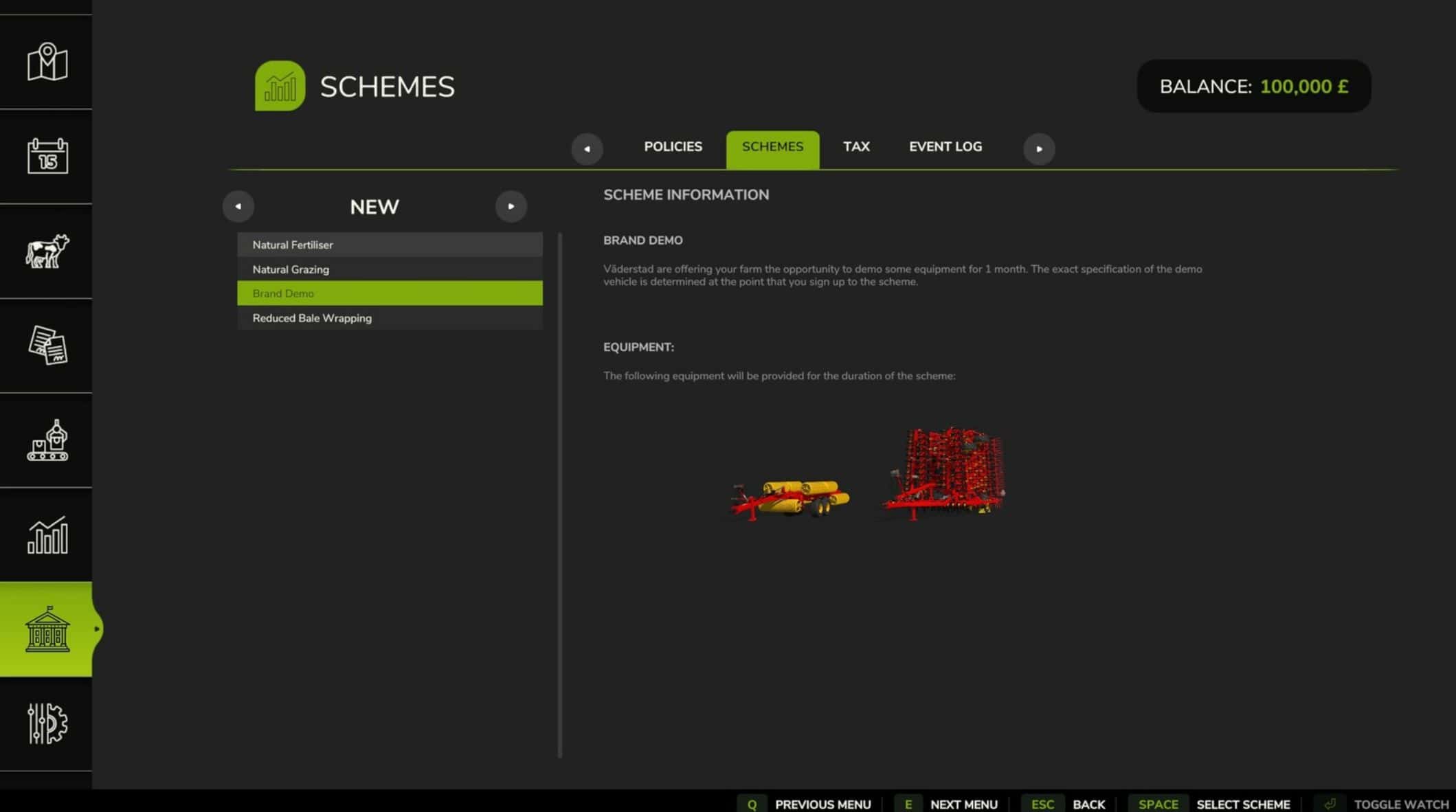
Task: Click the red cultivator equipment thumbnail
Action: coord(944,473)
